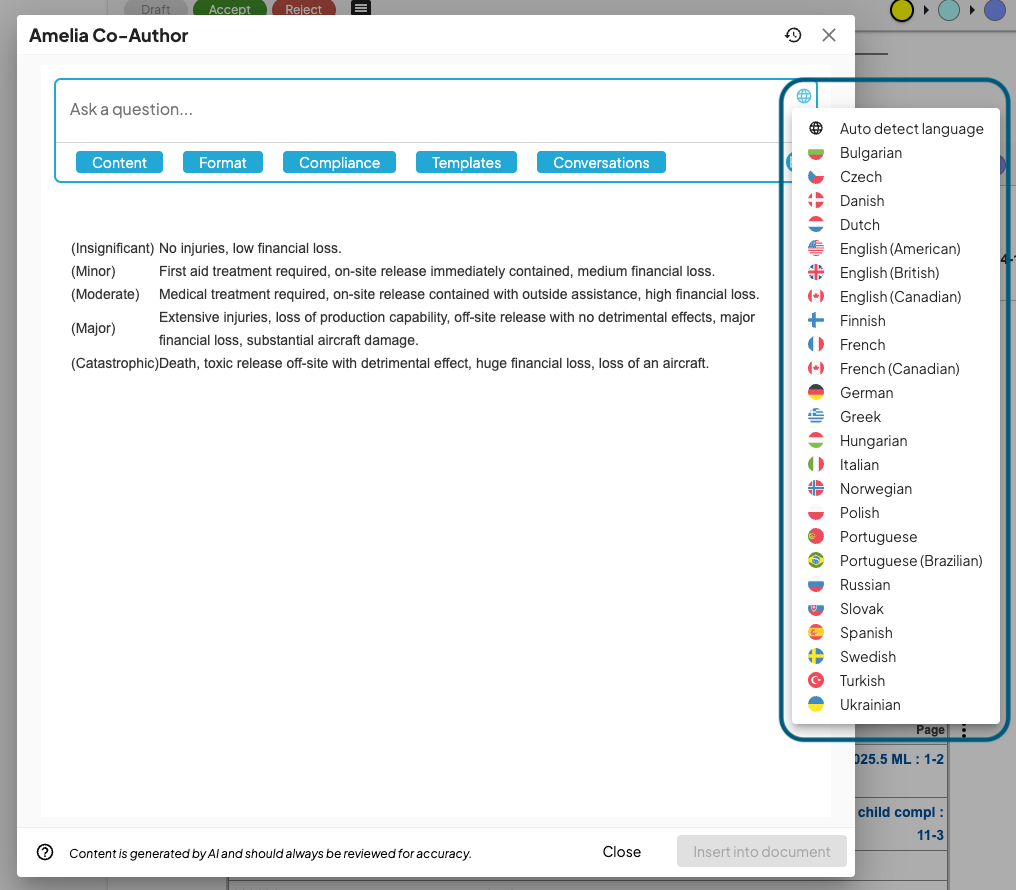
Task: Click the '(Minor)' severity label text
Action: click(93, 271)
